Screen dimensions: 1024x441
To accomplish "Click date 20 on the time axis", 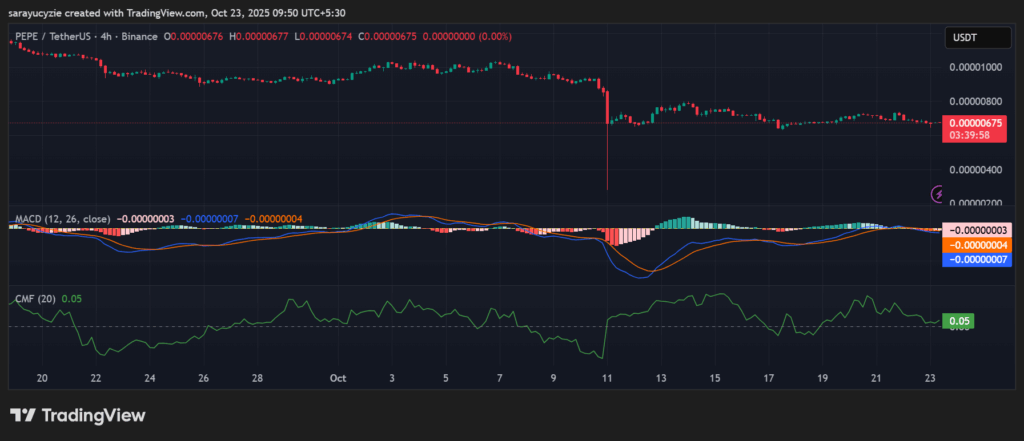I will pyautogui.click(x=42, y=378).
